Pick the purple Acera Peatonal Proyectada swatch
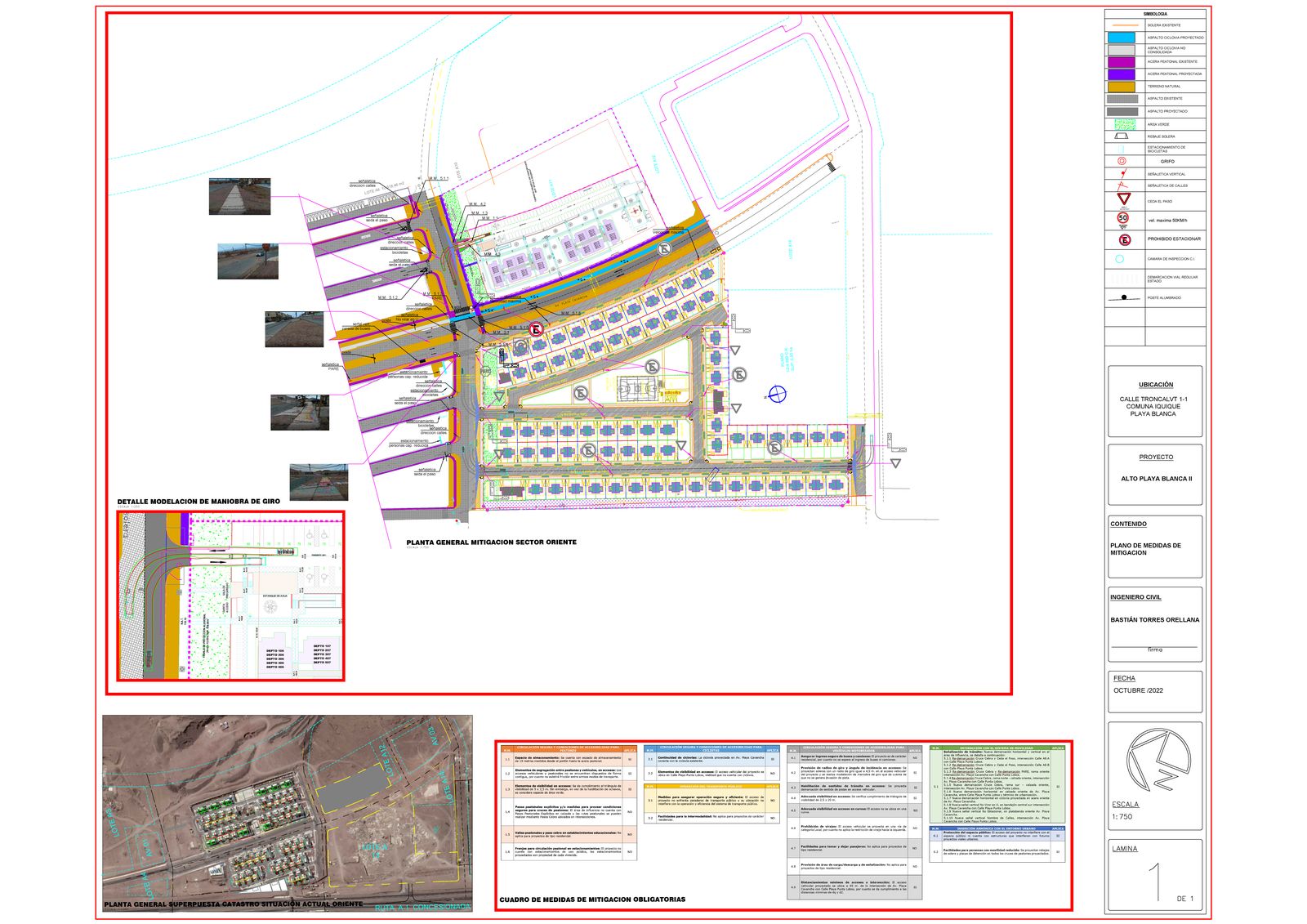The height and width of the screenshot is (924, 1307). click(1122, 74)
